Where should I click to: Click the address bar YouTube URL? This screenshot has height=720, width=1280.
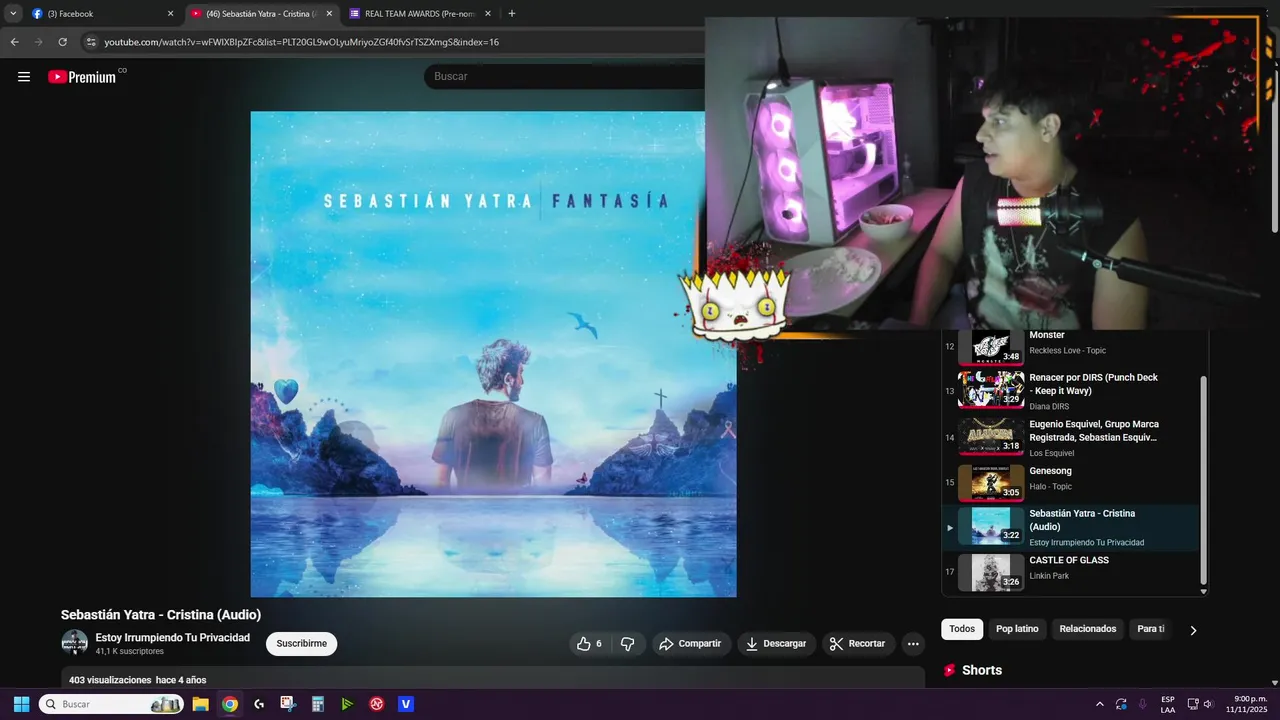[x=301, y=42]
